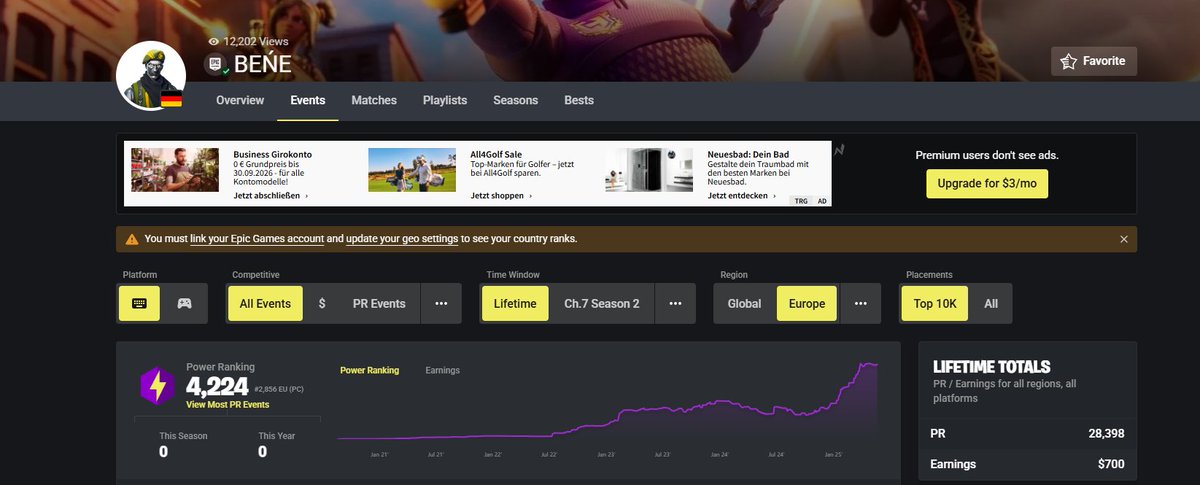Image resolution: width=1200 pixels, height=485 pixels.
Task: Select All placements filter
Action: [x=991, y=304]
